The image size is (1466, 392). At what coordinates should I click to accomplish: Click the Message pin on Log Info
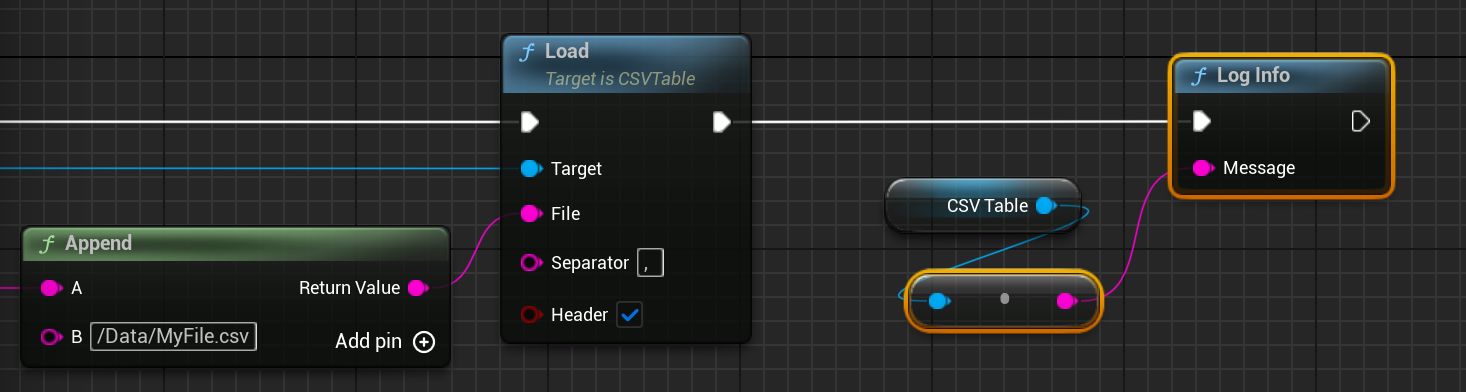pos(1203,167)
